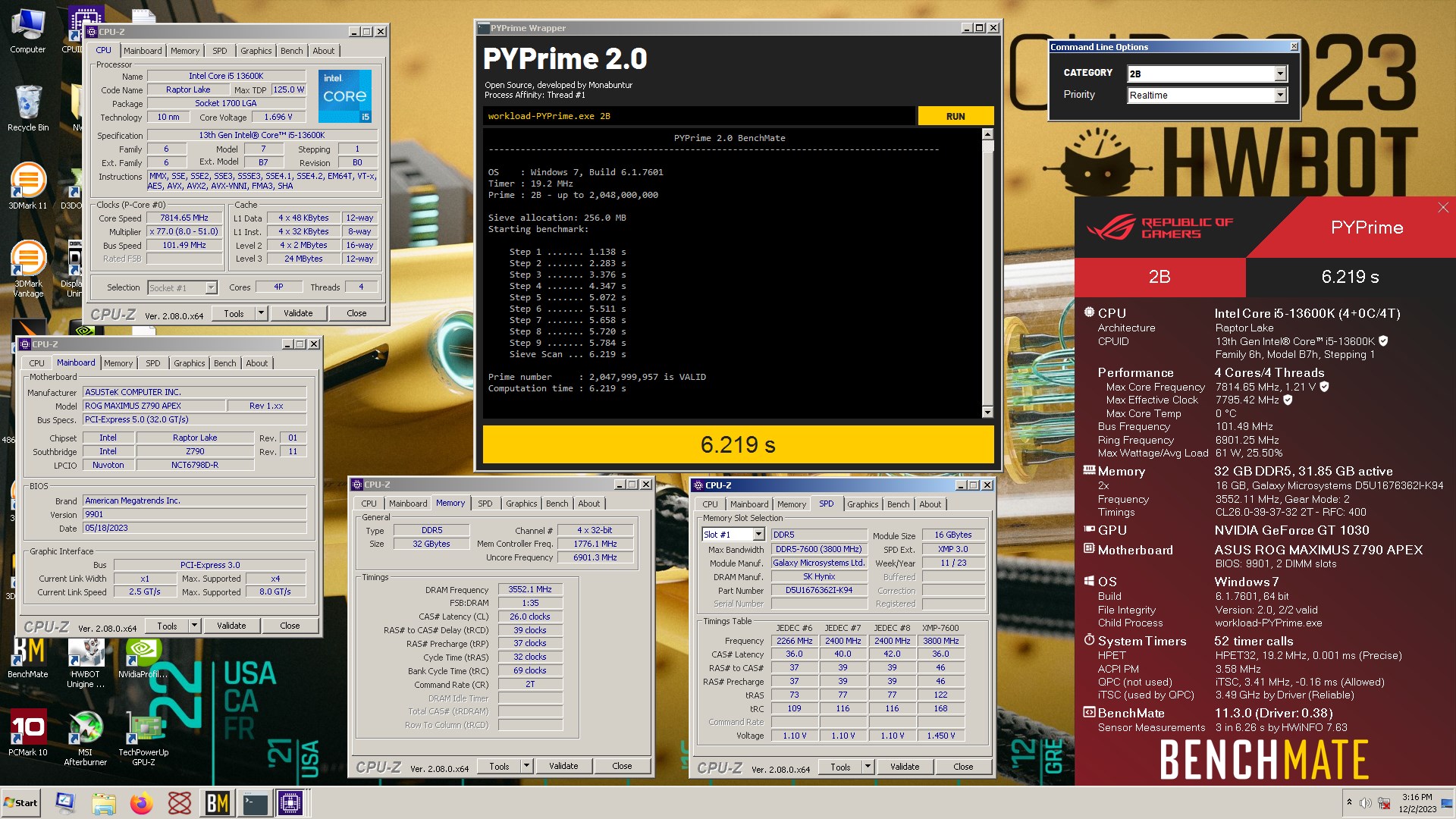Open the Recycle Bin desktop icon

pyautogui.click(x=28, y=108)
